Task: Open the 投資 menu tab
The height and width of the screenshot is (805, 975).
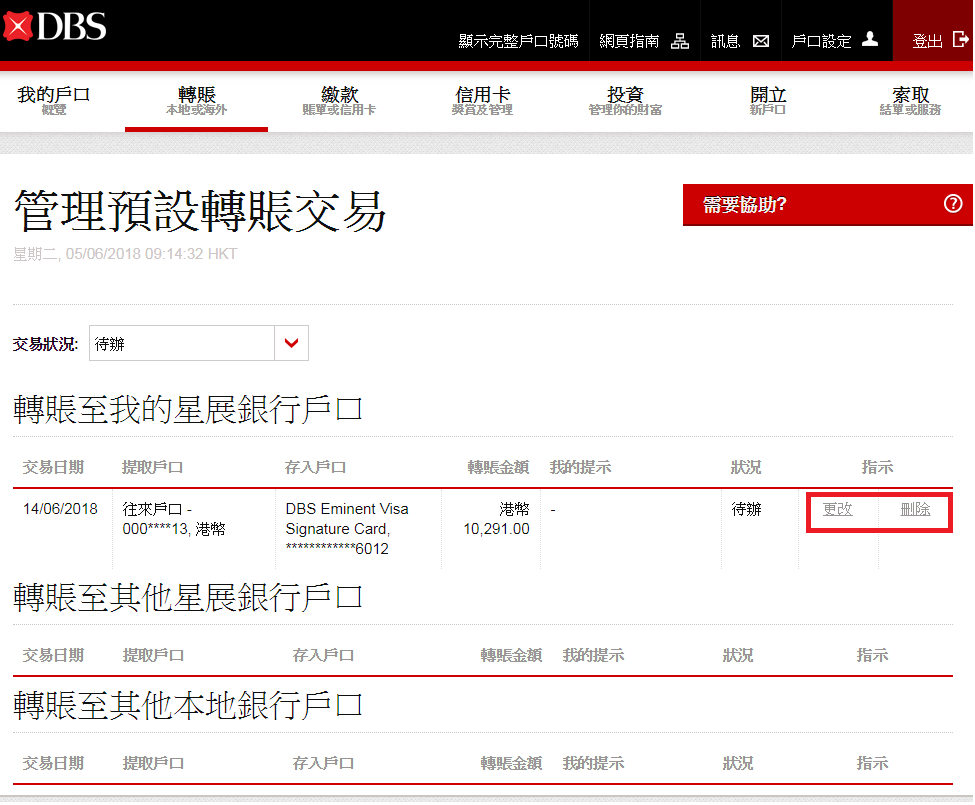Action: tap(625, 100)
